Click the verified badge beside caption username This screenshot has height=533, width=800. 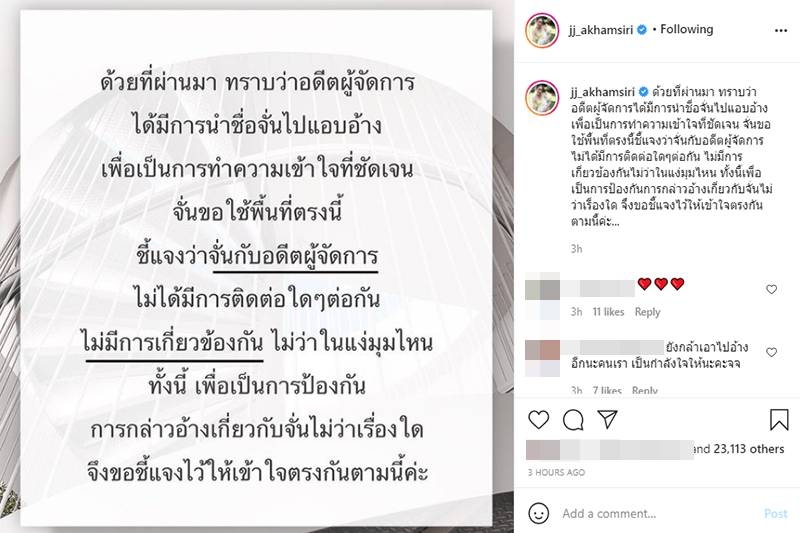(x=643, y=92)
